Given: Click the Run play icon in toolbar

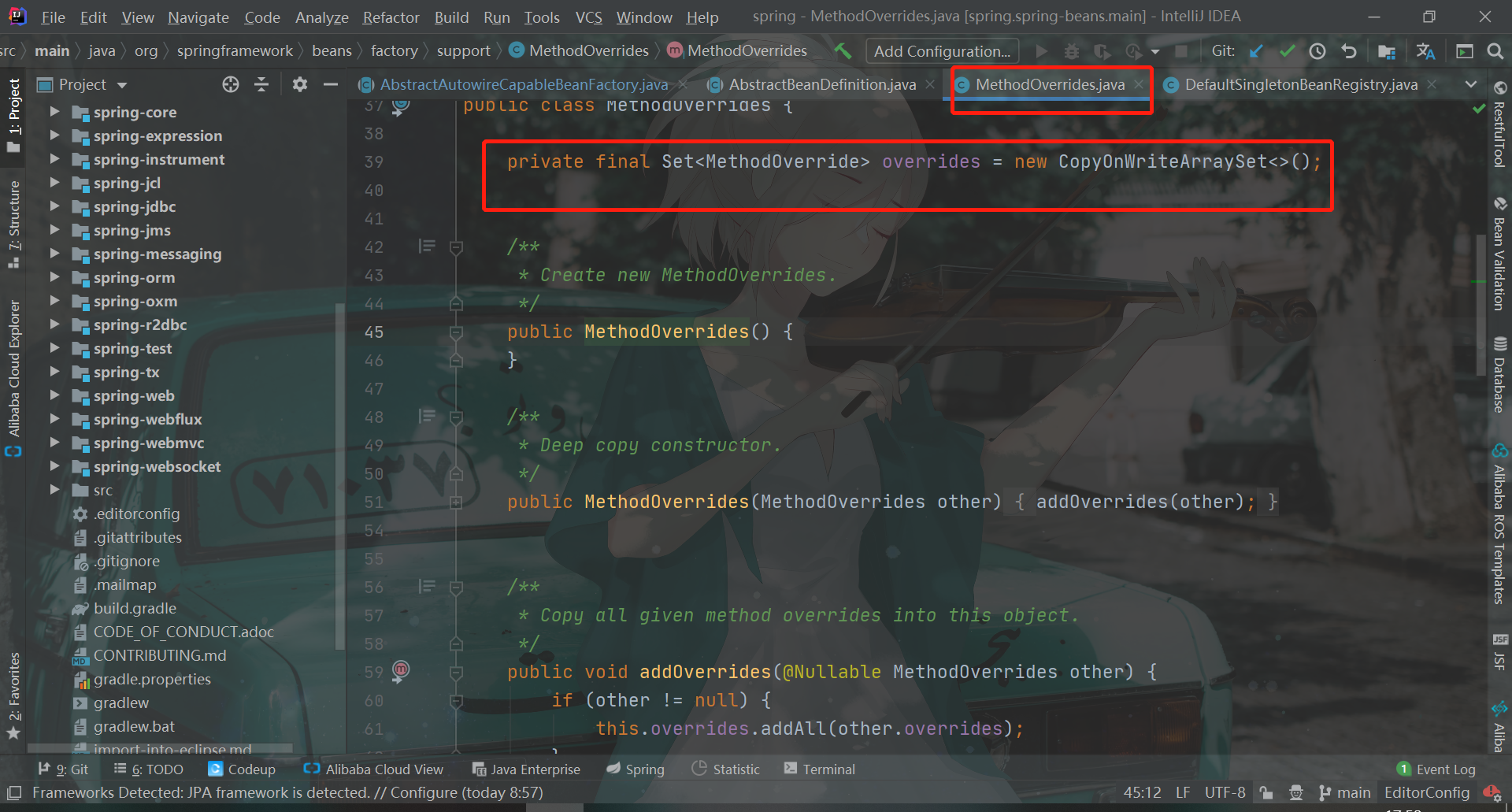Looking at the screenshot, I should coord(1041,51).
